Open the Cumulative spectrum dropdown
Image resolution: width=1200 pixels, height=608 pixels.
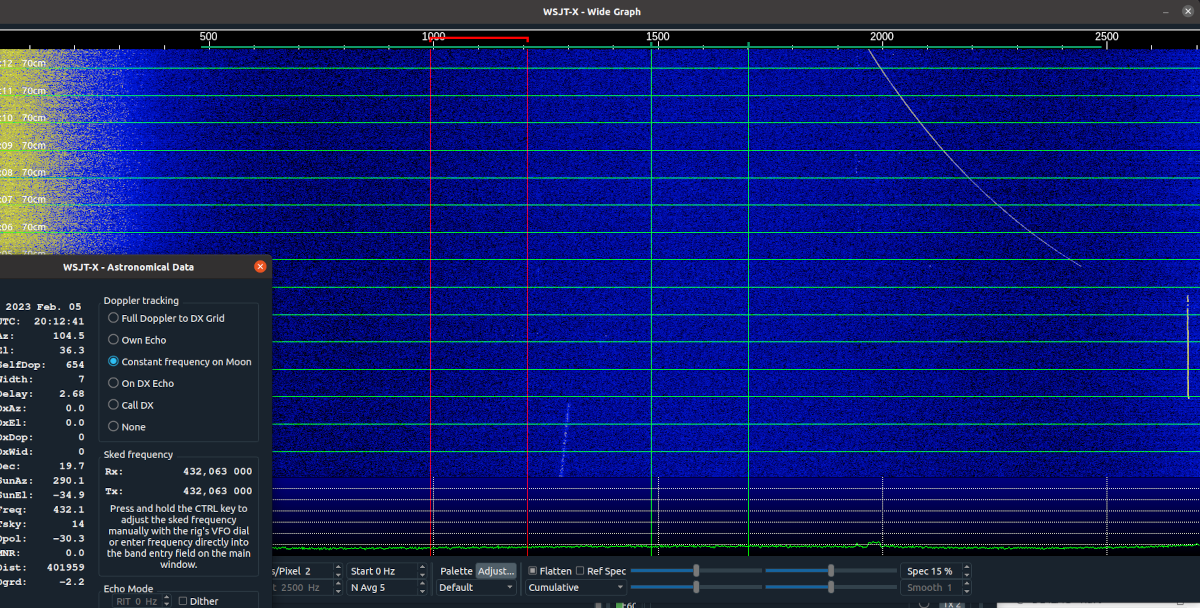pyautogui.click(x=576, y=588)
